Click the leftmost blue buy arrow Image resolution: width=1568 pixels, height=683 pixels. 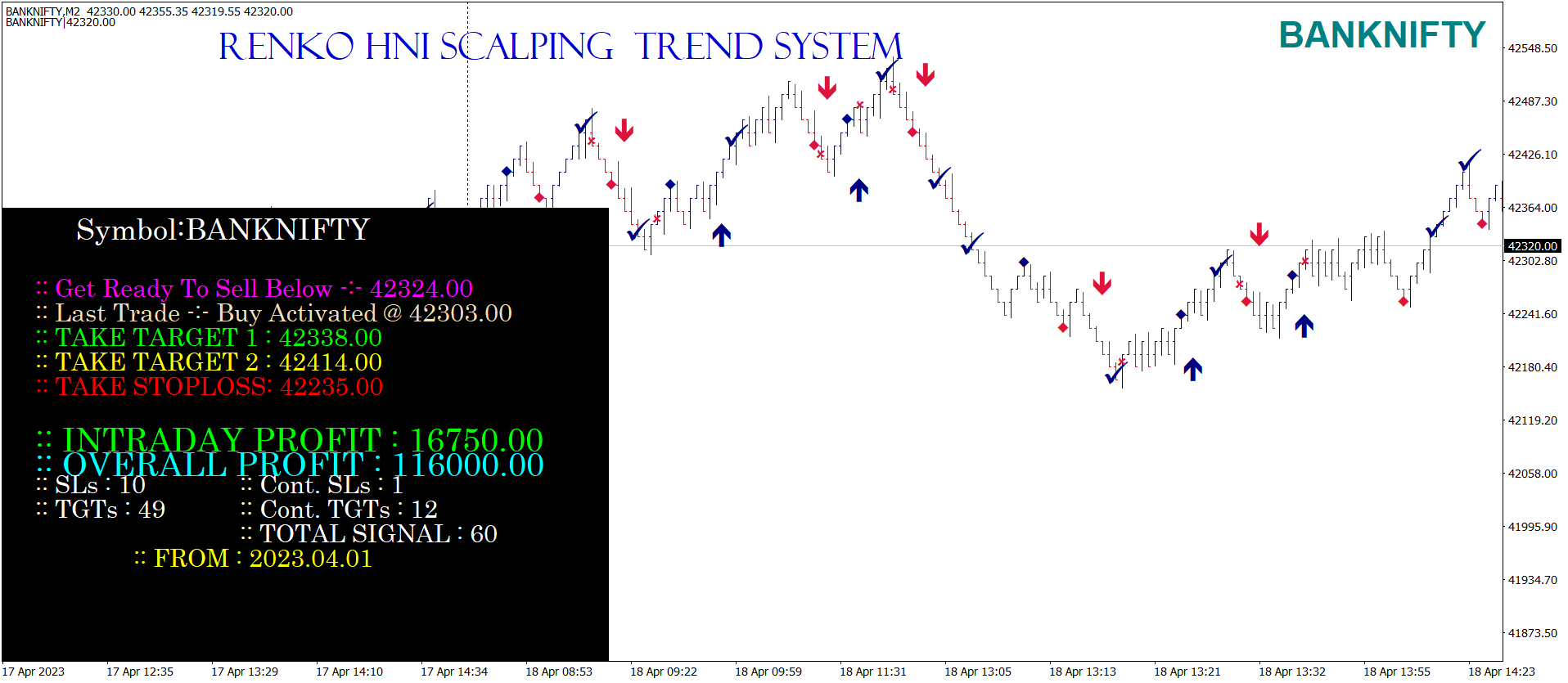coord(721,236)
